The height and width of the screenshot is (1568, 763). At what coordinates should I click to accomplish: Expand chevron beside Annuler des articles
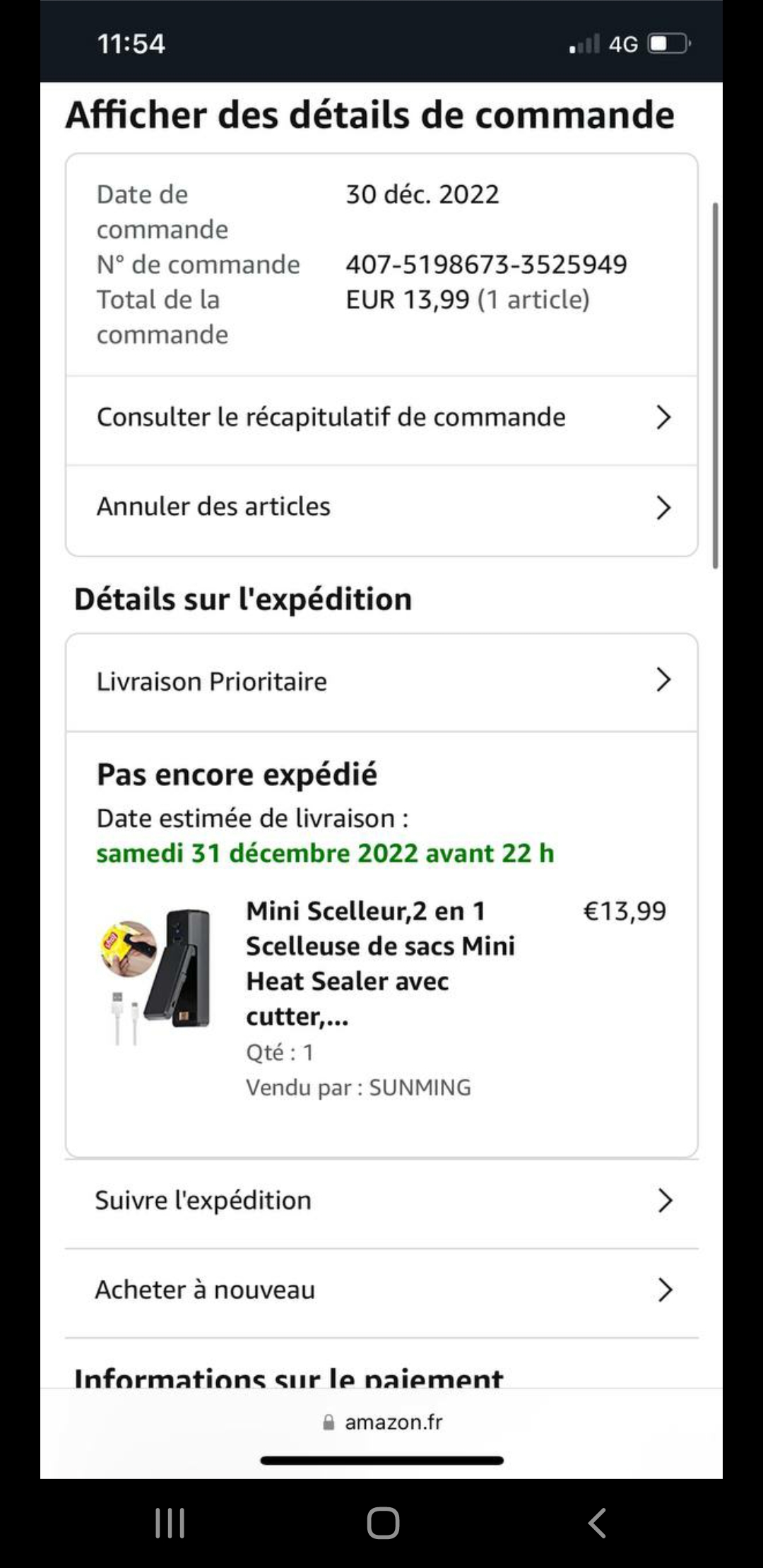pyautogui.click(x=663, y=507)
